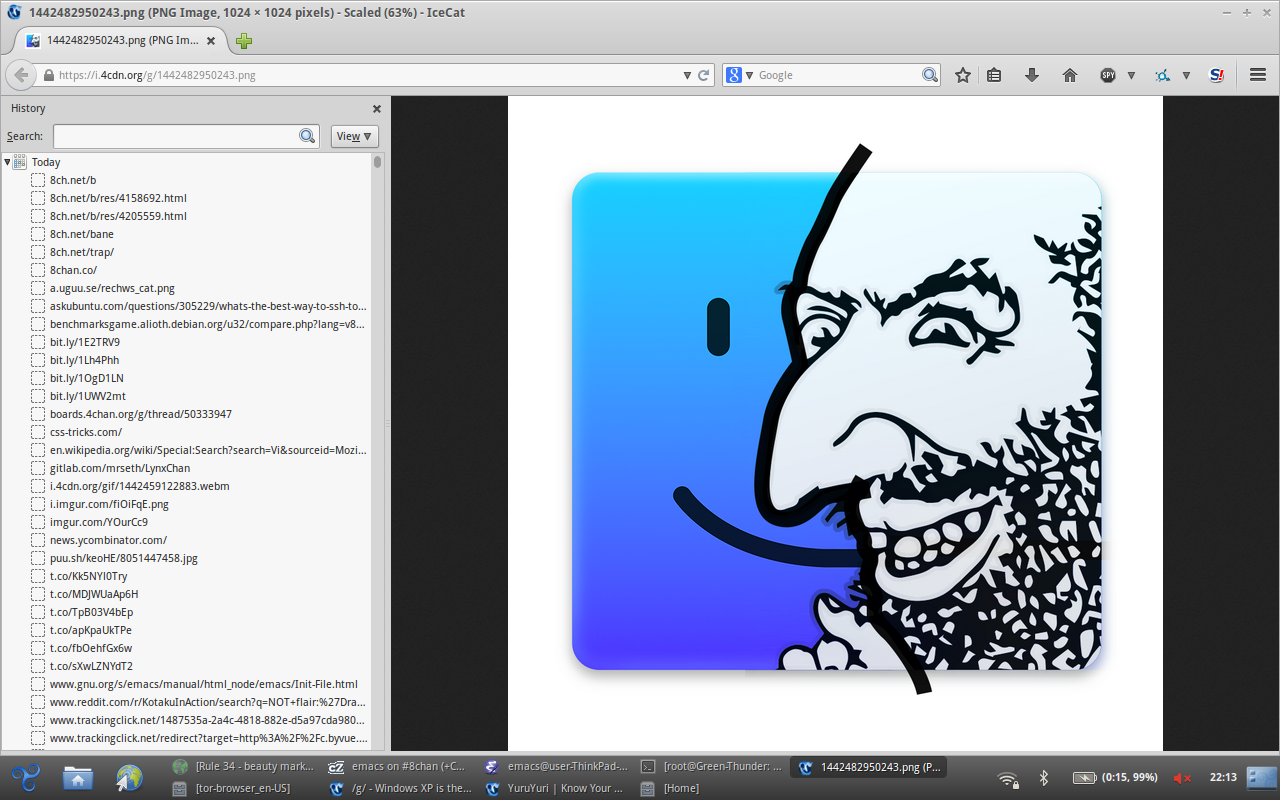Image resolution: width=1280 pixels, height=800 pixels.
Task: Expand the dropdown beside the blue network icon
Action: pos(1186,75)
